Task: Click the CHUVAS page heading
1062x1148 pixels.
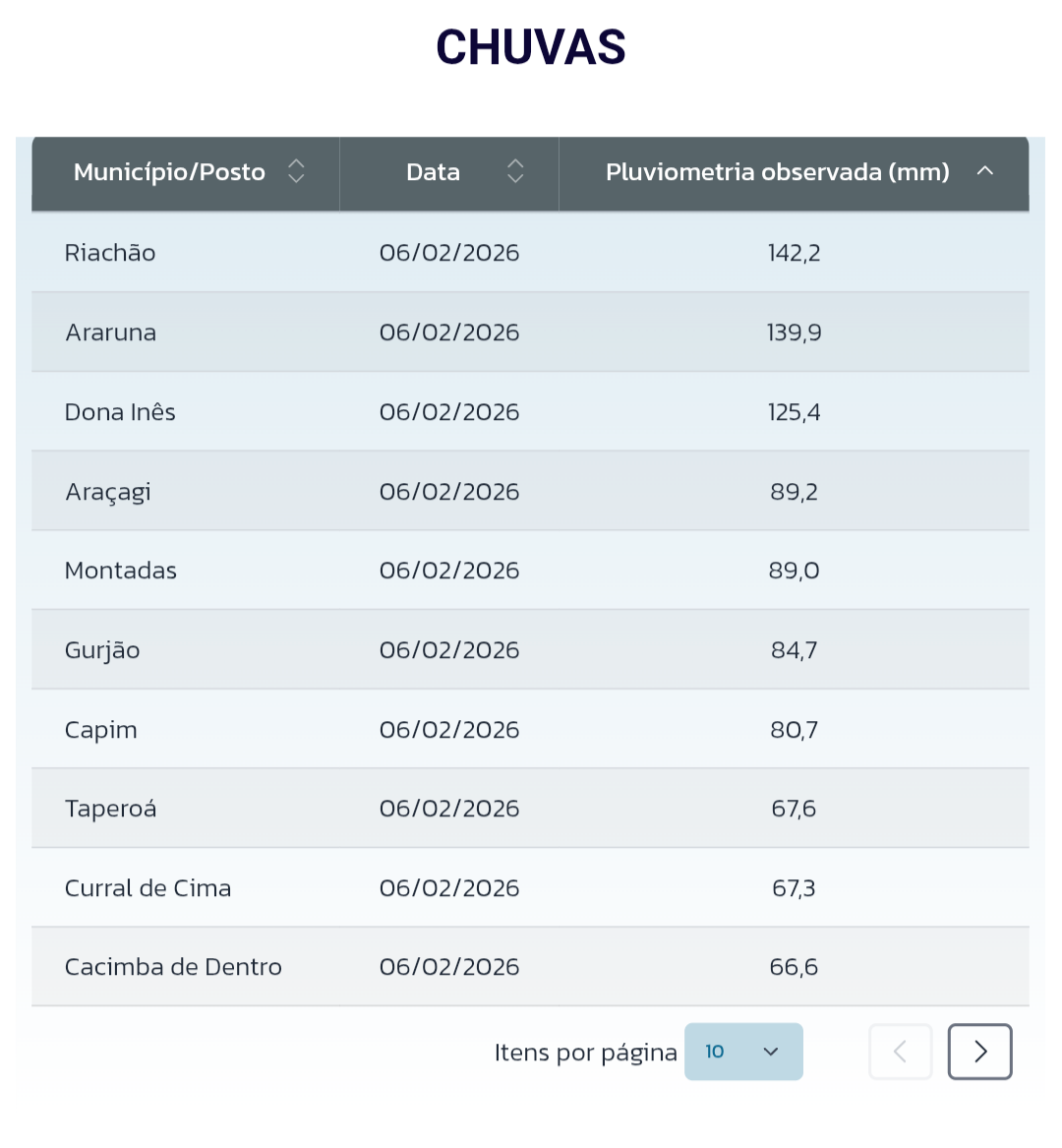Action: tap(531, 47)
